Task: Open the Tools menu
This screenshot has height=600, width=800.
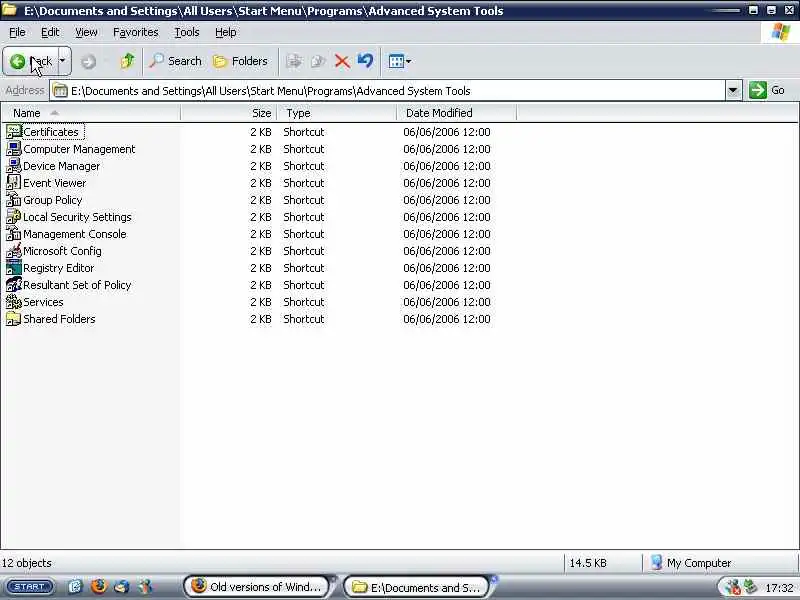Action: tap(187, 32)
